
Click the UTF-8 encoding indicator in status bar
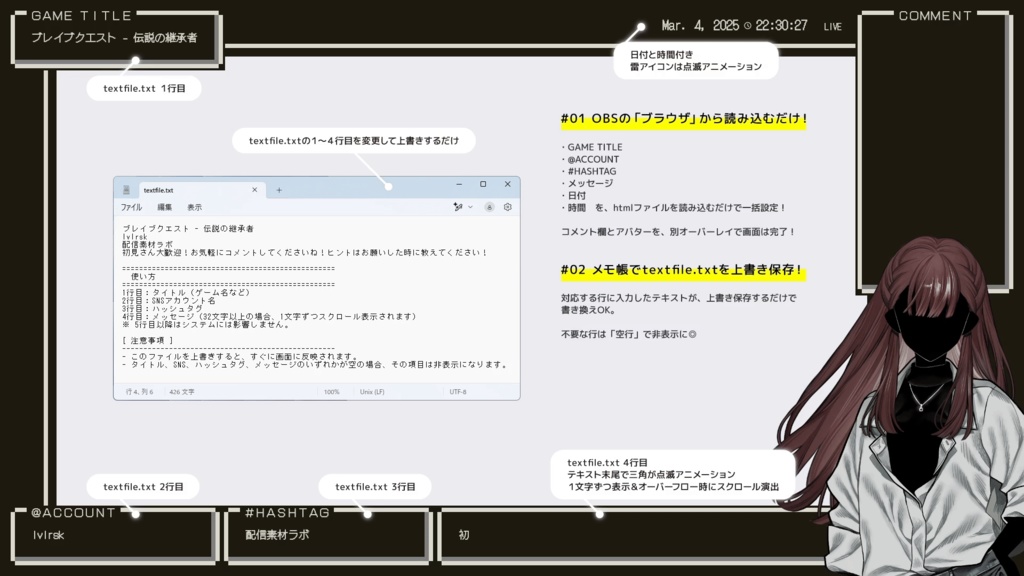456,391
